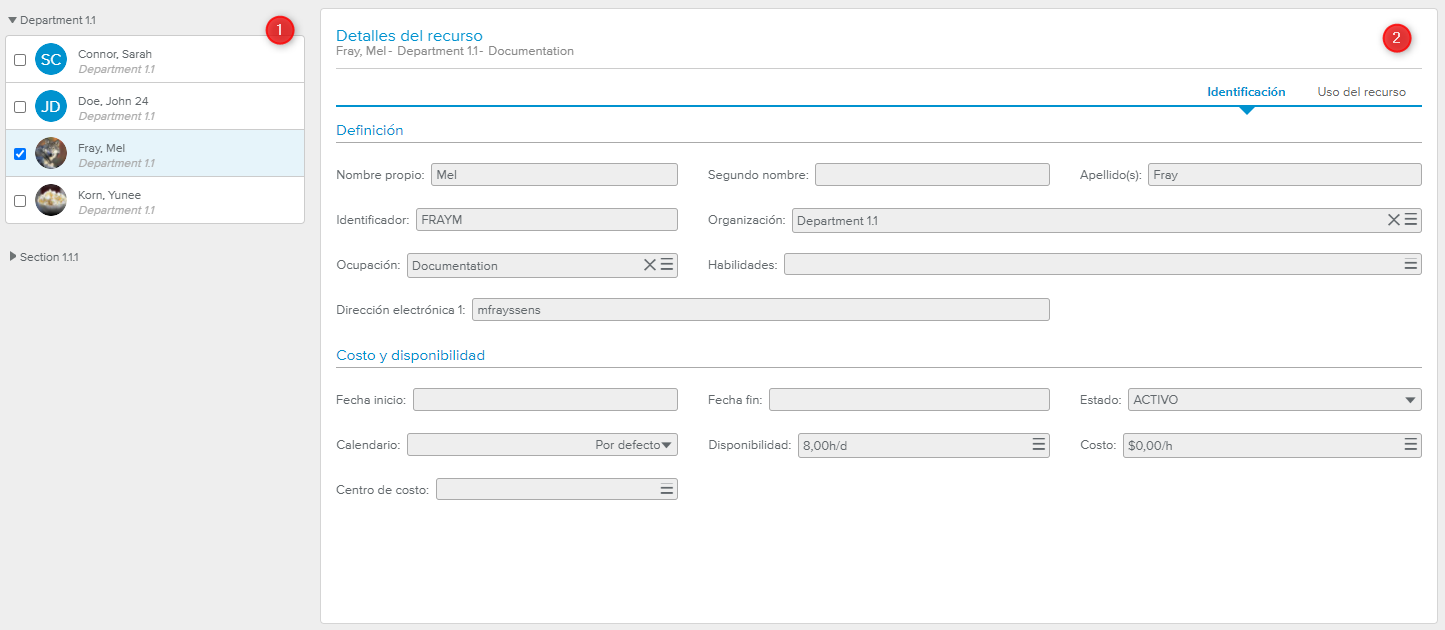
Task: Clear the Organización field with X icon
Action: (x=1393, y=220)
